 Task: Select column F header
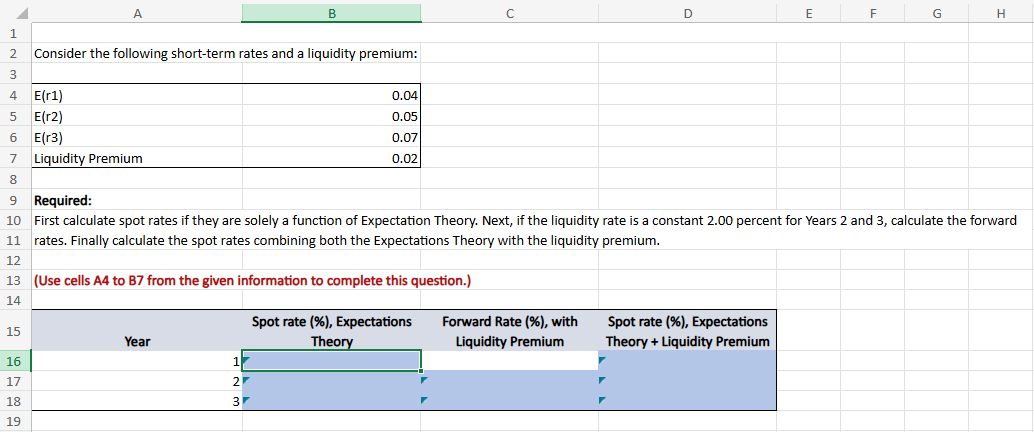872,12
